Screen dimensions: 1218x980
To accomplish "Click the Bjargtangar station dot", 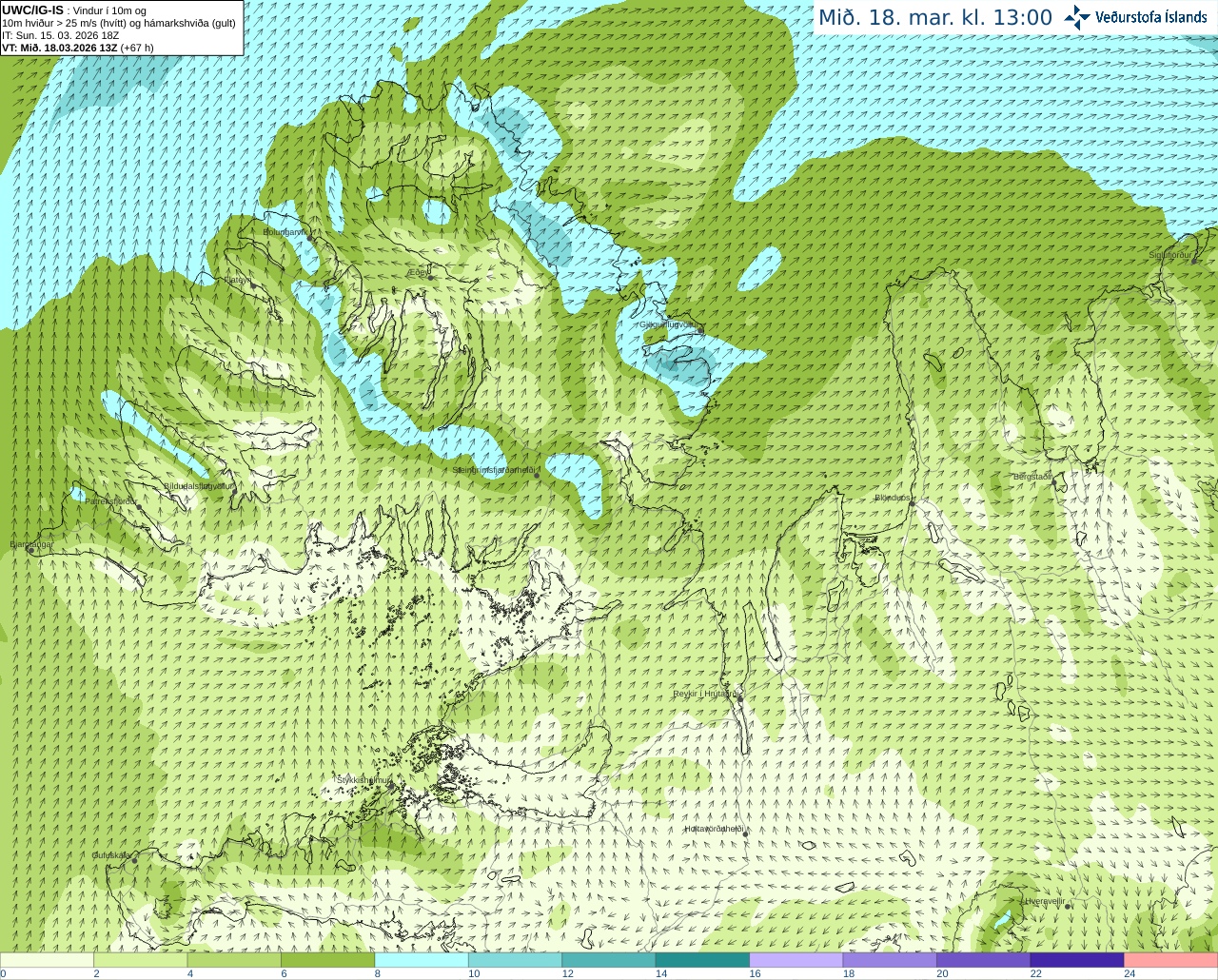I will [31, 550].
